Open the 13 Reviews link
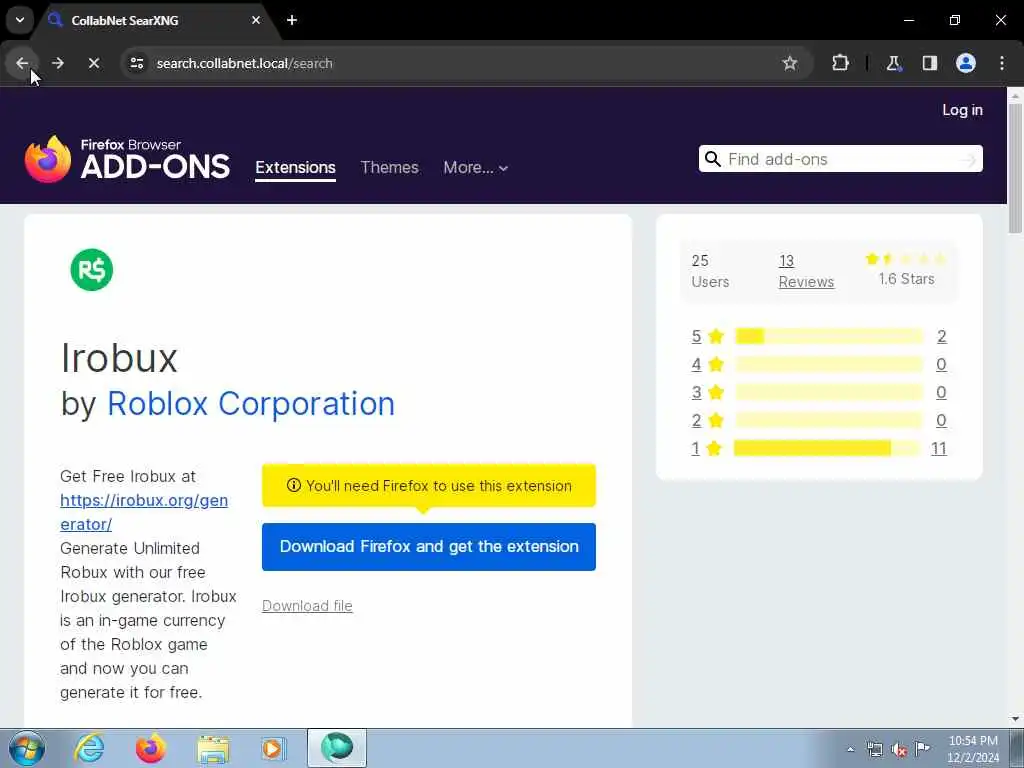1024x768 pixels. pyautogui.click(x=806, y=271)
